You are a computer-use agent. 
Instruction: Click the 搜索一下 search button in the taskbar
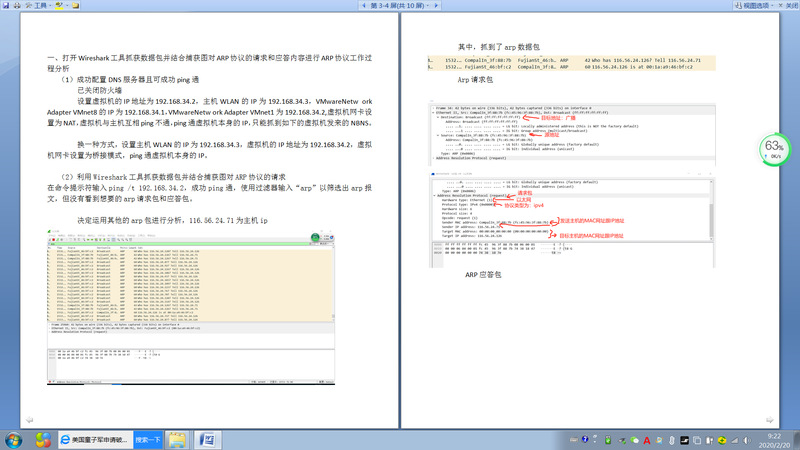[147, 439]
